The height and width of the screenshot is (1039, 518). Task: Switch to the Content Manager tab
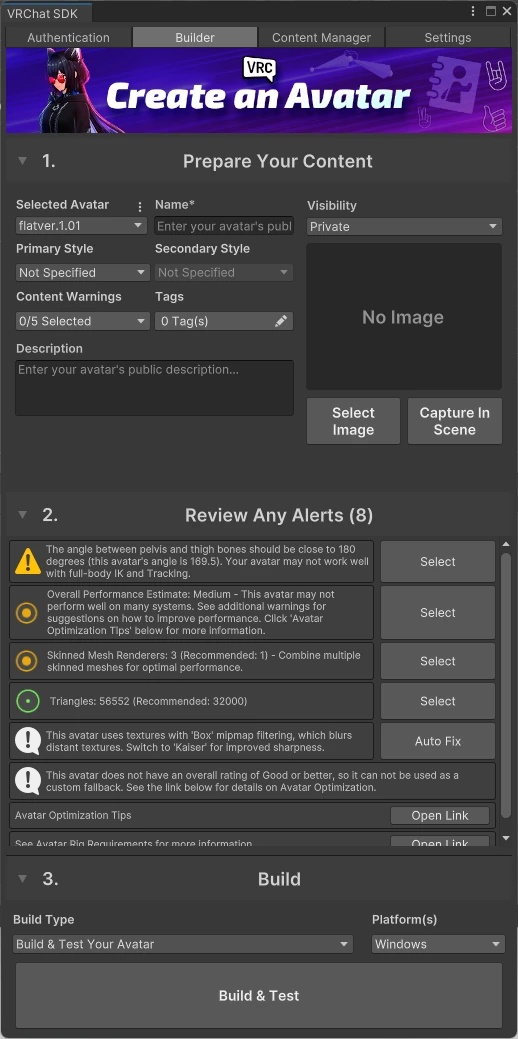click(321, 38)
